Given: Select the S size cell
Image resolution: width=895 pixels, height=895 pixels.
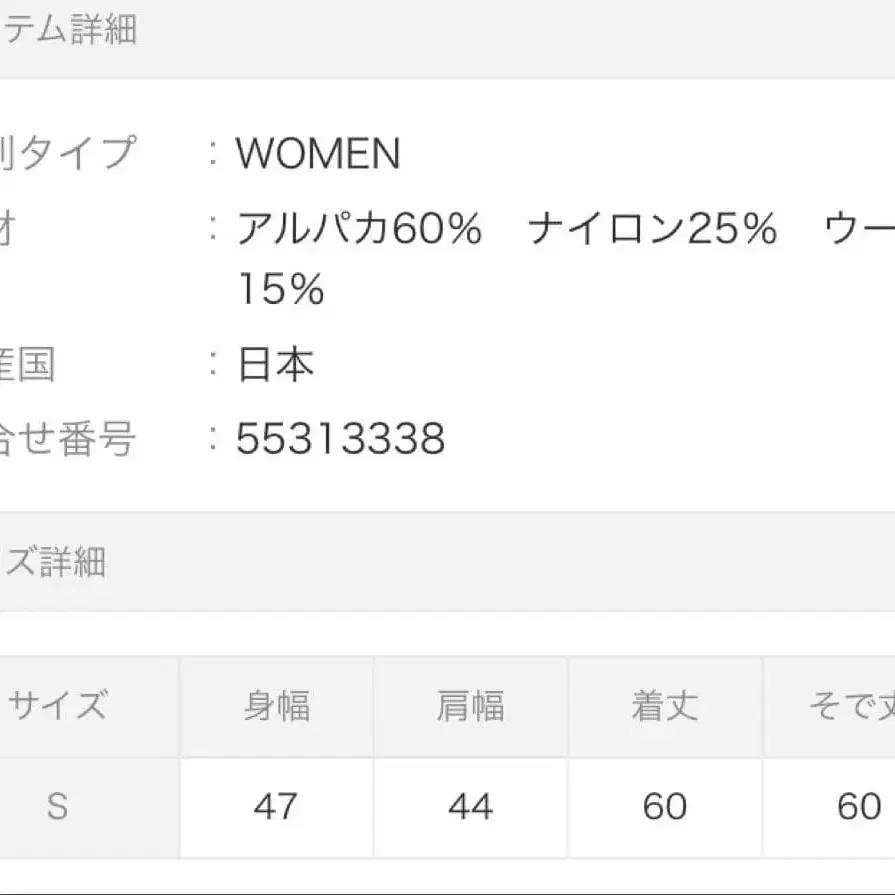Looking at the screenshot, I should tap(57, 806).
